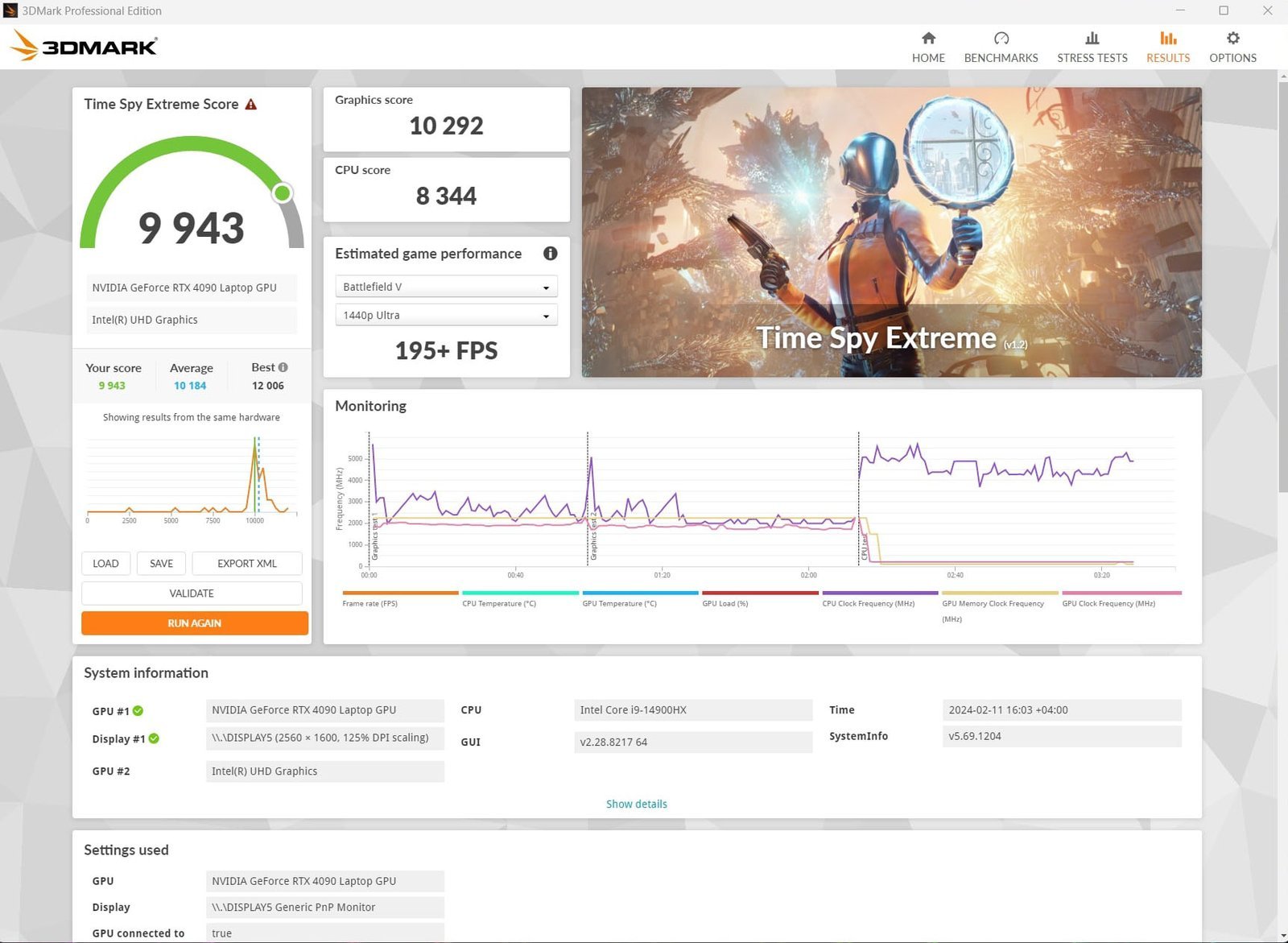Expand system info with Show details

coord(636,804)
